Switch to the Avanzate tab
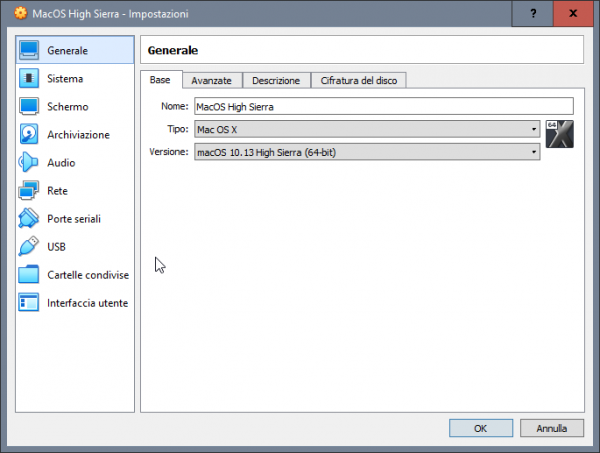Viewport: 600px width, 453px height. pyautogui.click(x=212, y=81)
